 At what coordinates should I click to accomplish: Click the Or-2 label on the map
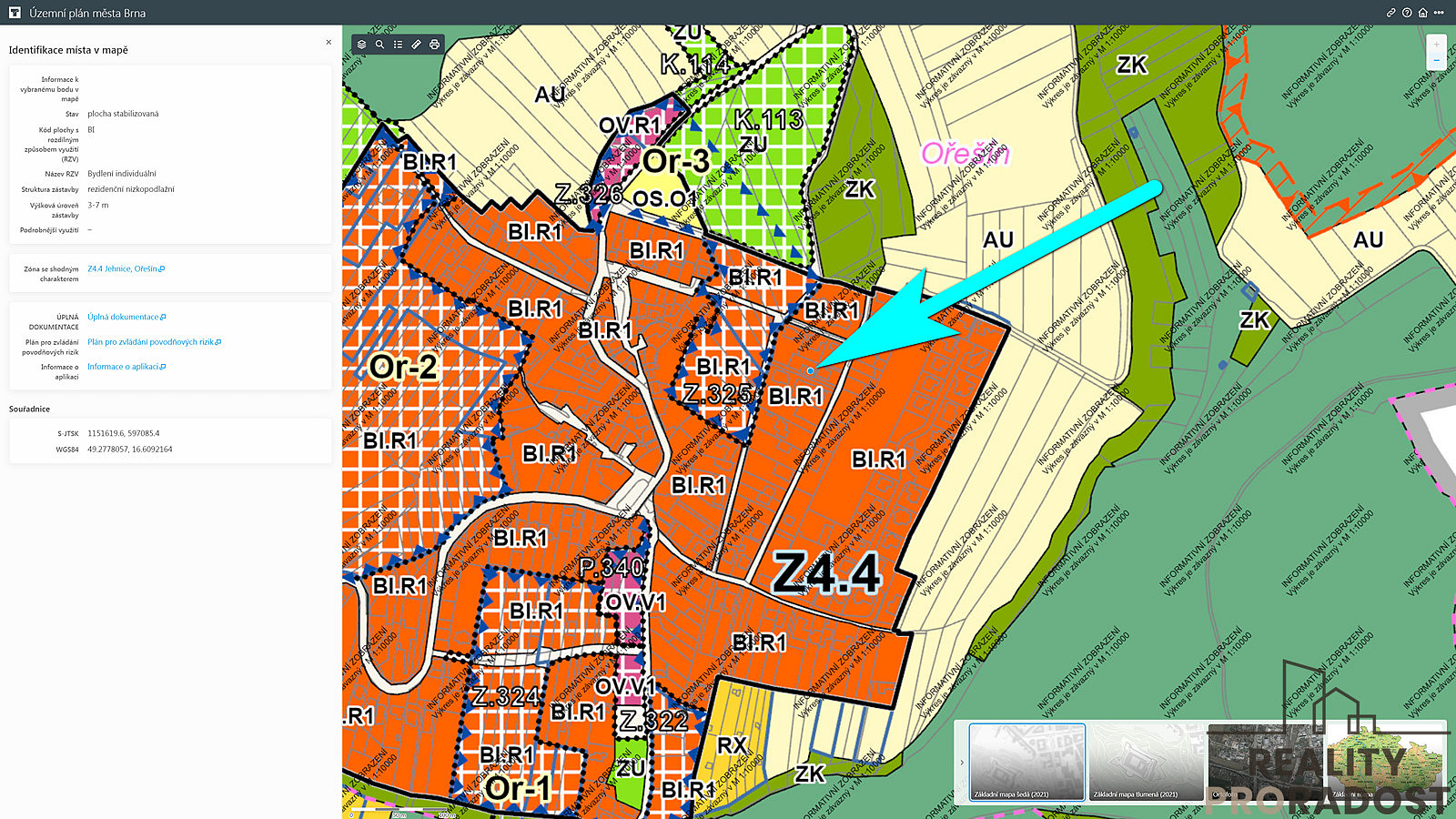[403, 367]
